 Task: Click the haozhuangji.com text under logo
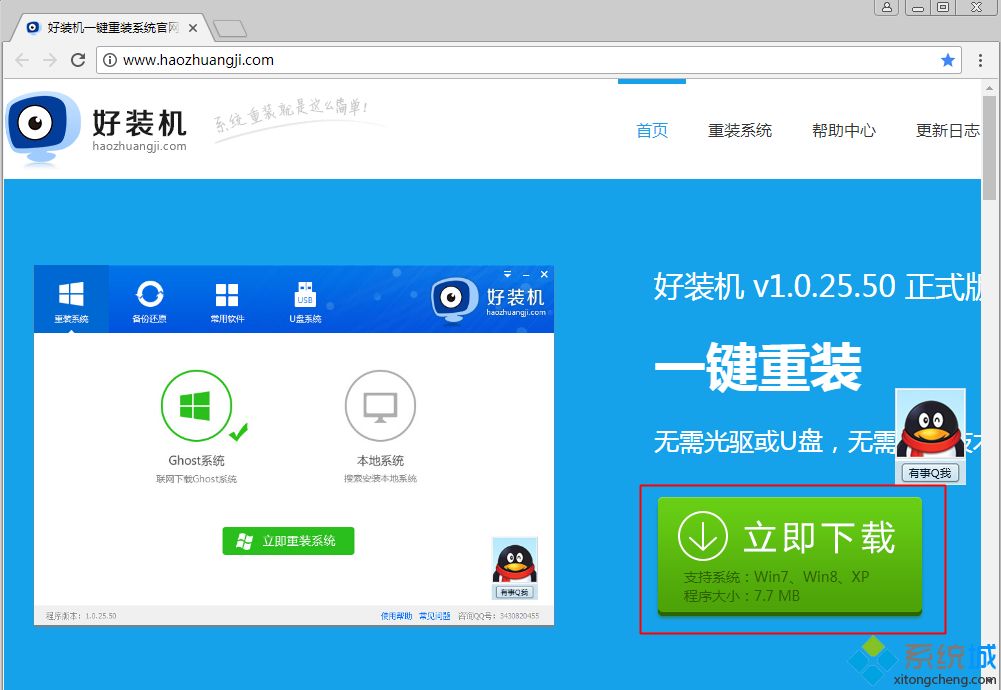[139, 146]
